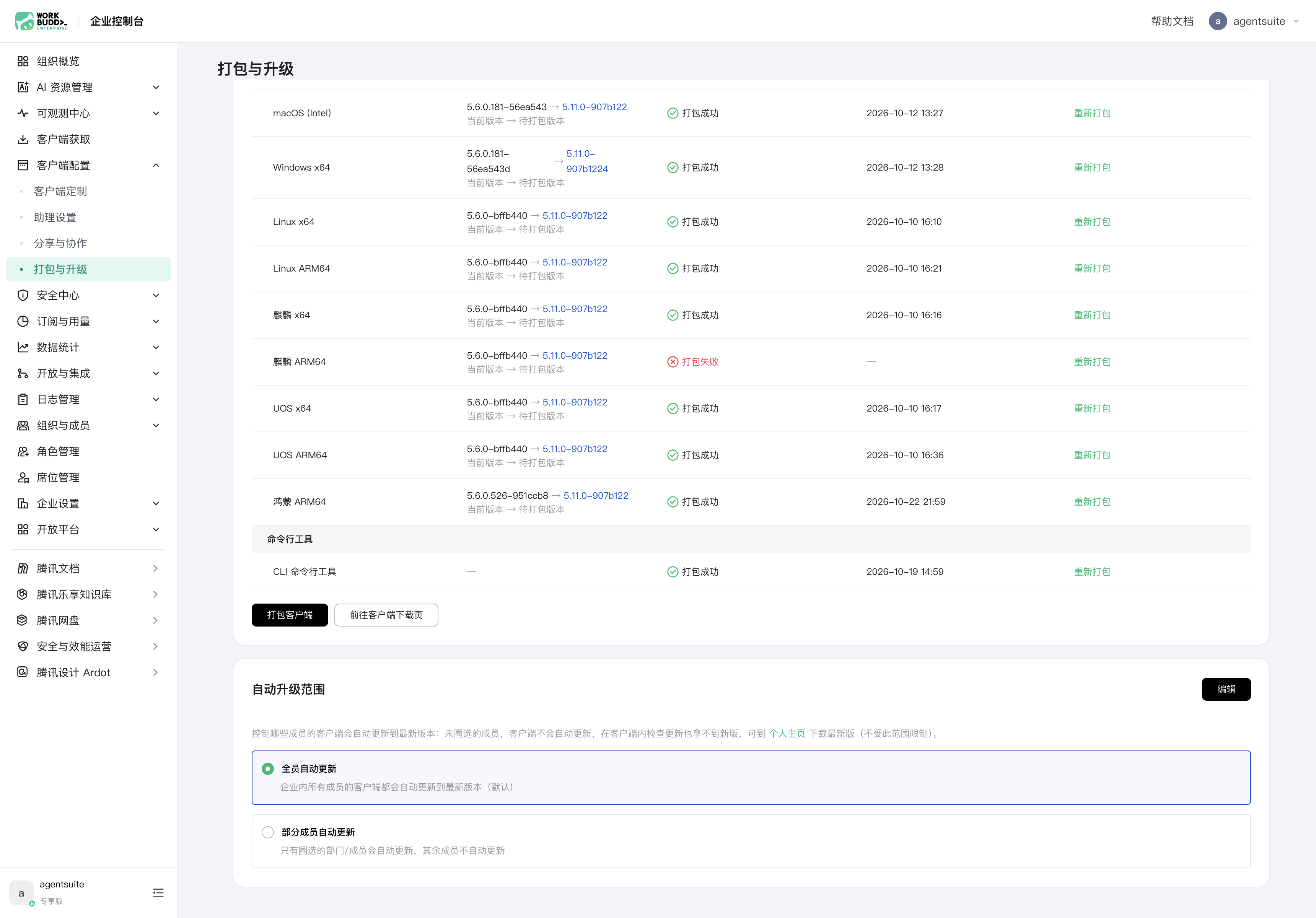Open 组织概览 via its grid icon
1316x918 pixels.
pos(23,61)
